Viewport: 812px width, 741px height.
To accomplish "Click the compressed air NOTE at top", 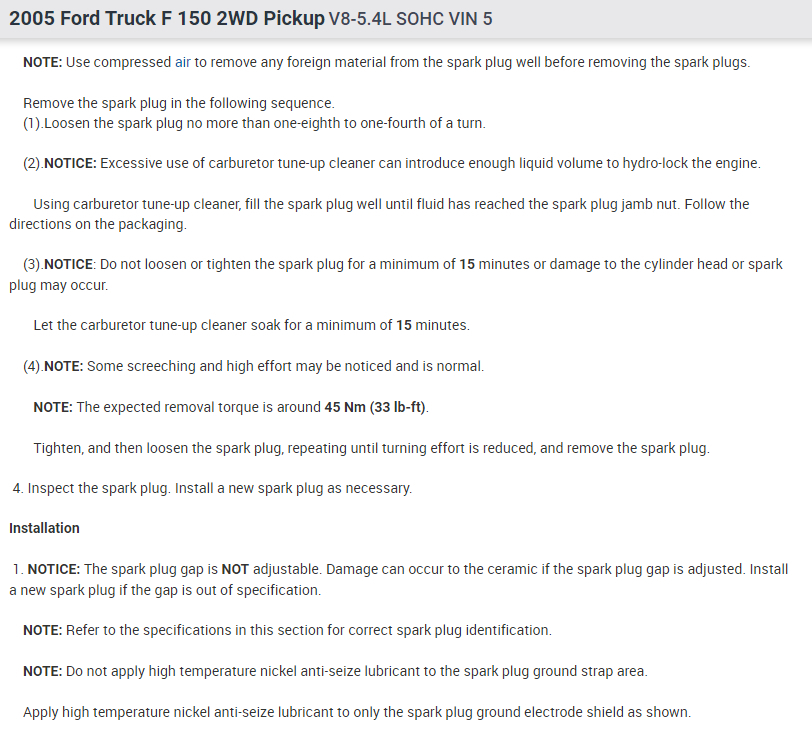I will pos(386,62).
